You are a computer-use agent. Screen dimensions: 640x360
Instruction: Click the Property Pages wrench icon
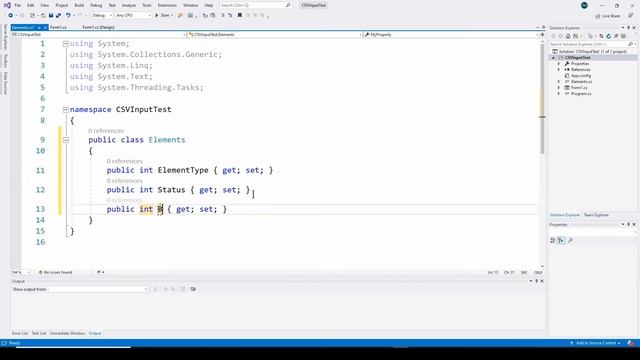click(571, 240)
